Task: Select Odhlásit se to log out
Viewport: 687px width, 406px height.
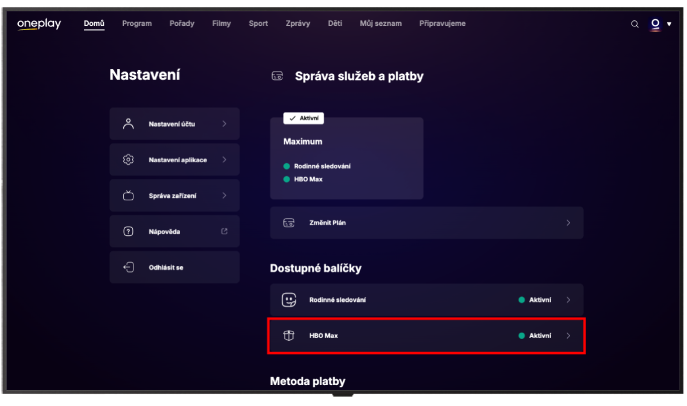Action: click(174, 267)
